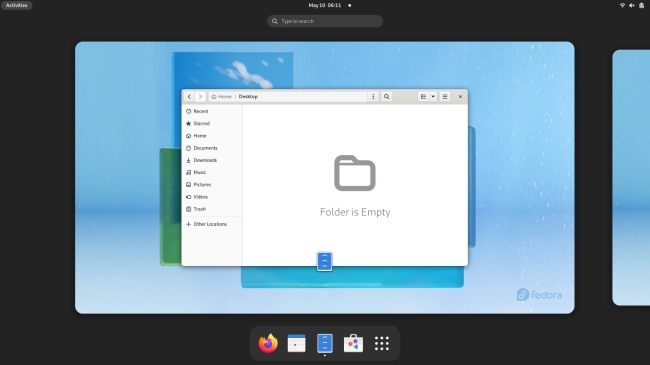
Task: Expand the view options dropdown arrow
Action: tap(433, 97)
